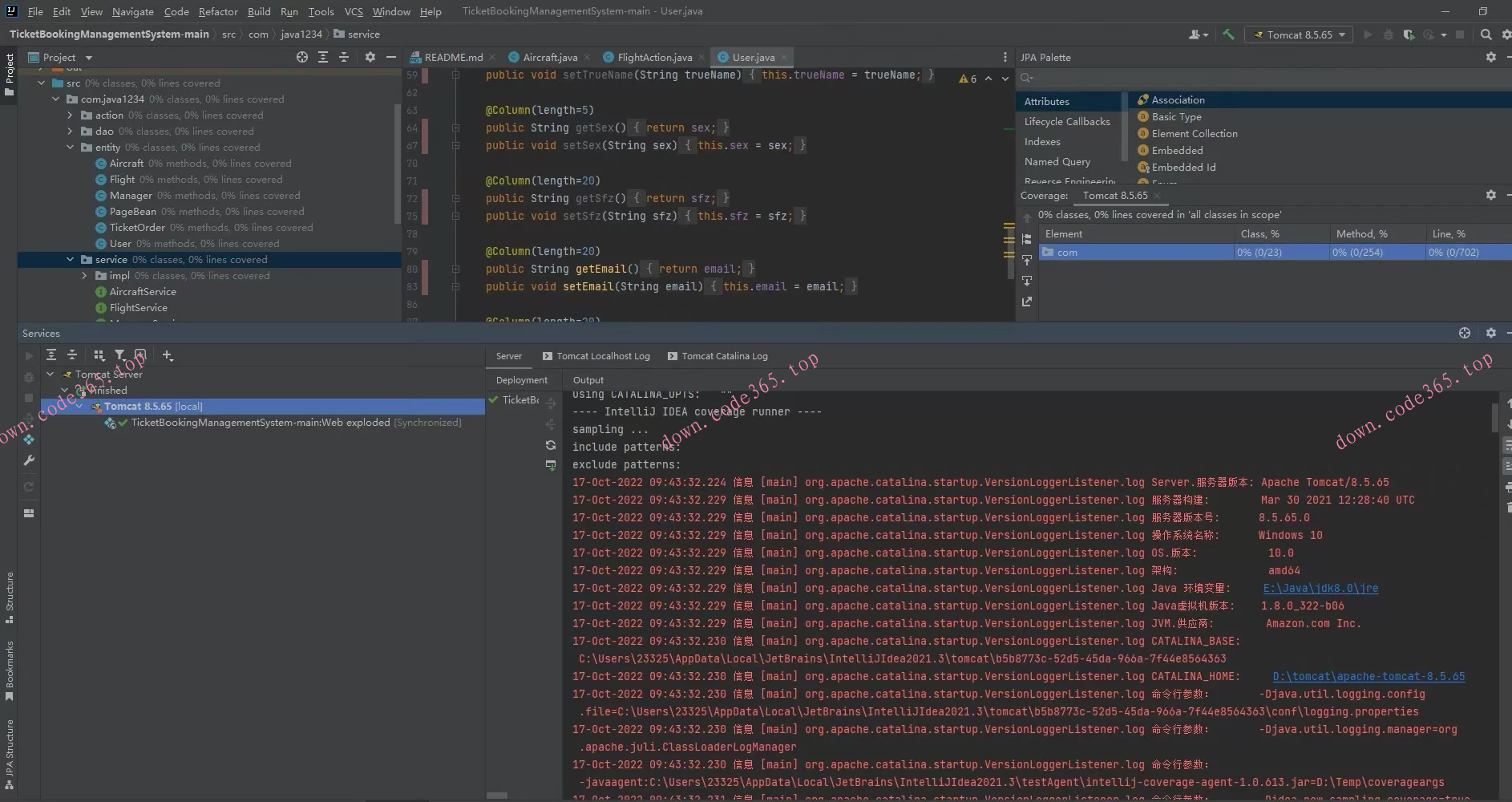1512x802 pixels.
Task: Toggle flatten packages in Coverage panel
Action: point(1027,239)
